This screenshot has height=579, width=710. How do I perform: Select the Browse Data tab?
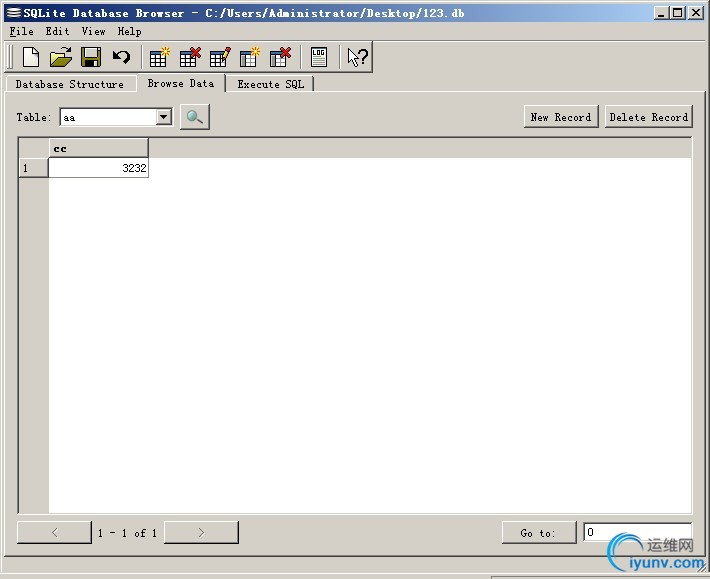pos(181,83)
